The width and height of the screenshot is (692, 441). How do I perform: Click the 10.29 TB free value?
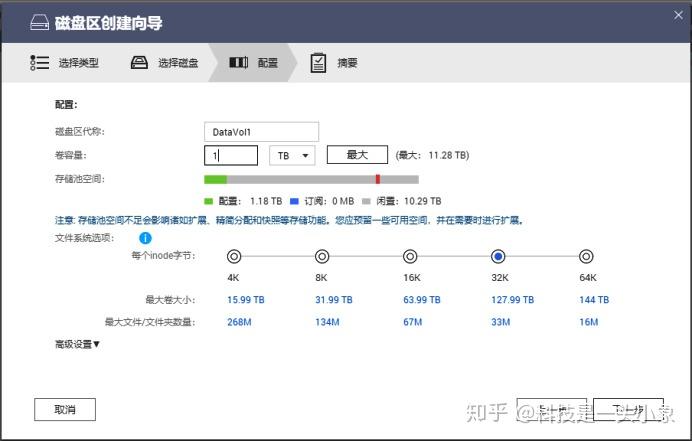[x=423, y=201]
